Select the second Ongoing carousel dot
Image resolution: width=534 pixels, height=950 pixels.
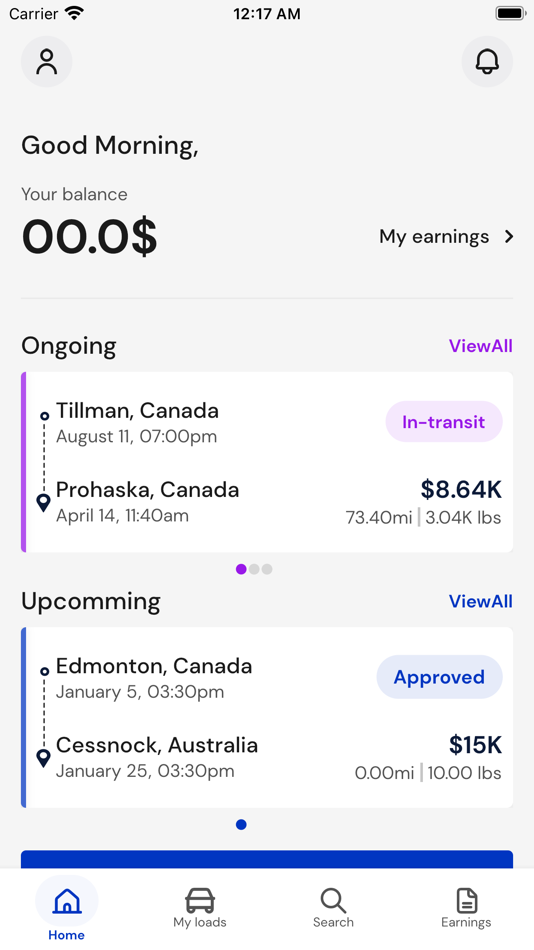pyautogui.click(x=254, y=569)
